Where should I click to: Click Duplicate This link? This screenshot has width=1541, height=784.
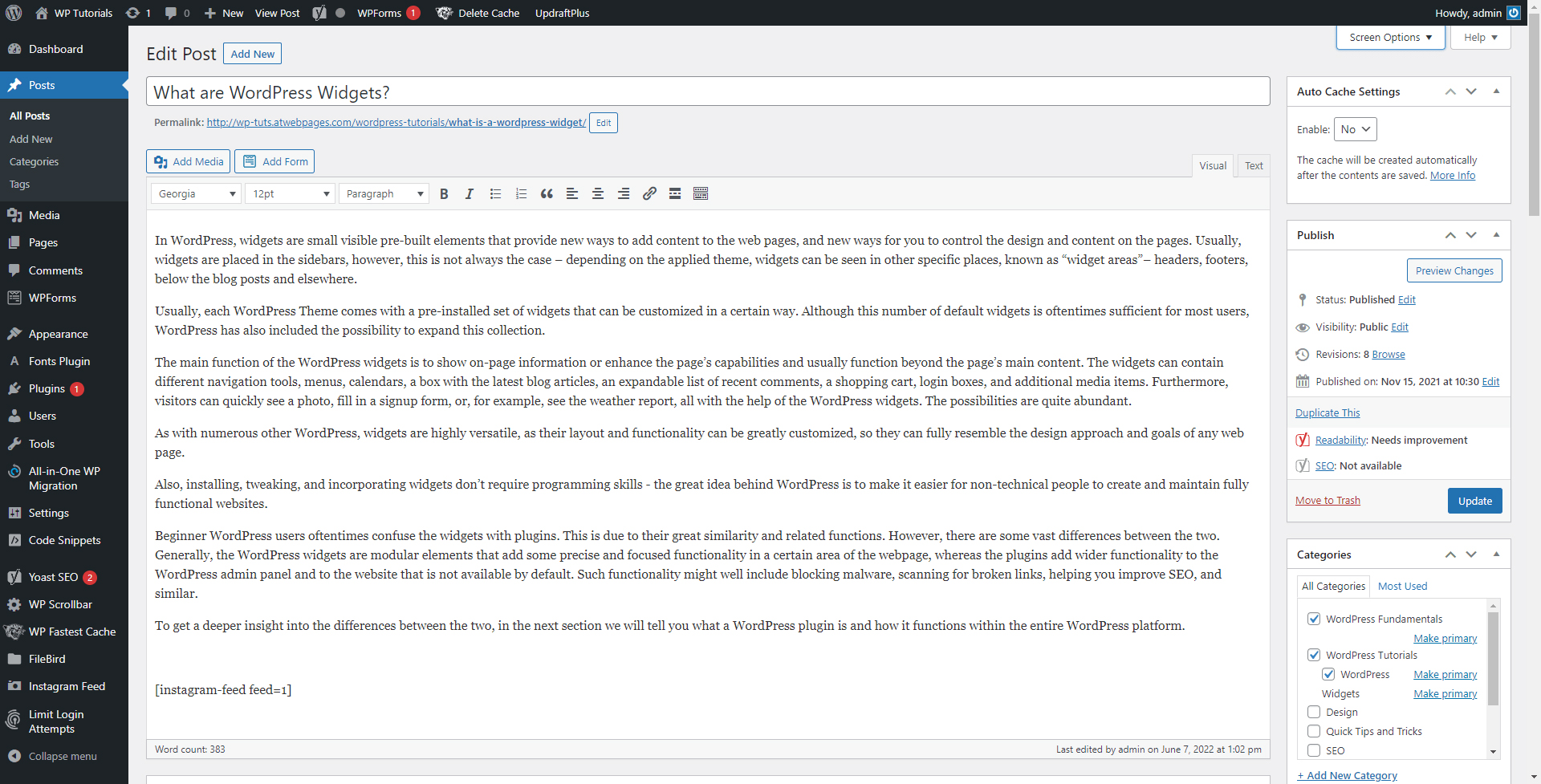(1328, 412)
